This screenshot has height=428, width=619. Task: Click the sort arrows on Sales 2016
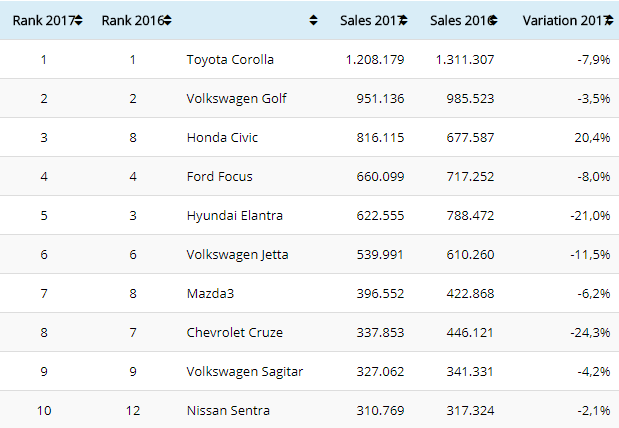[x=493, y=20]
